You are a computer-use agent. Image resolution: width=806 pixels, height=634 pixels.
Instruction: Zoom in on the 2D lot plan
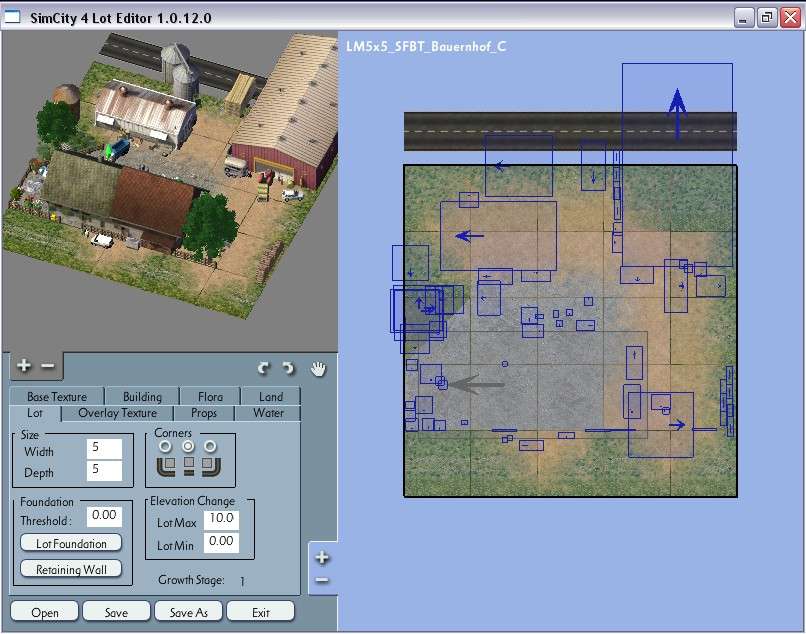click(x=322, y=557)
